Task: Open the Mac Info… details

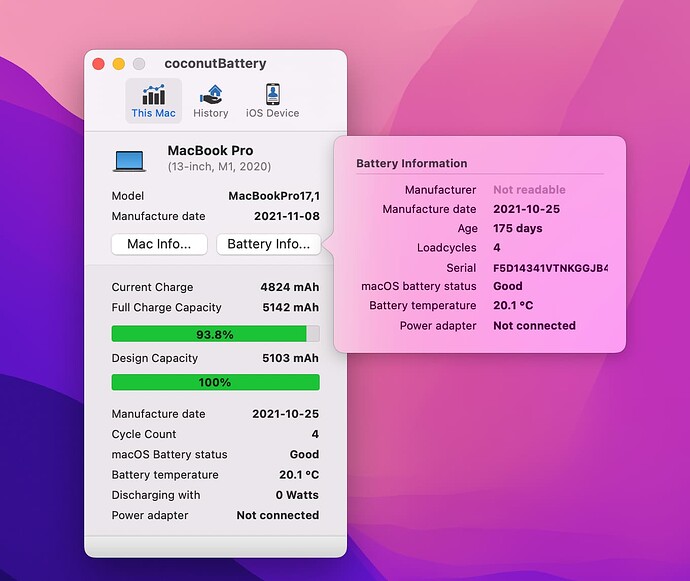Action: 159,244
